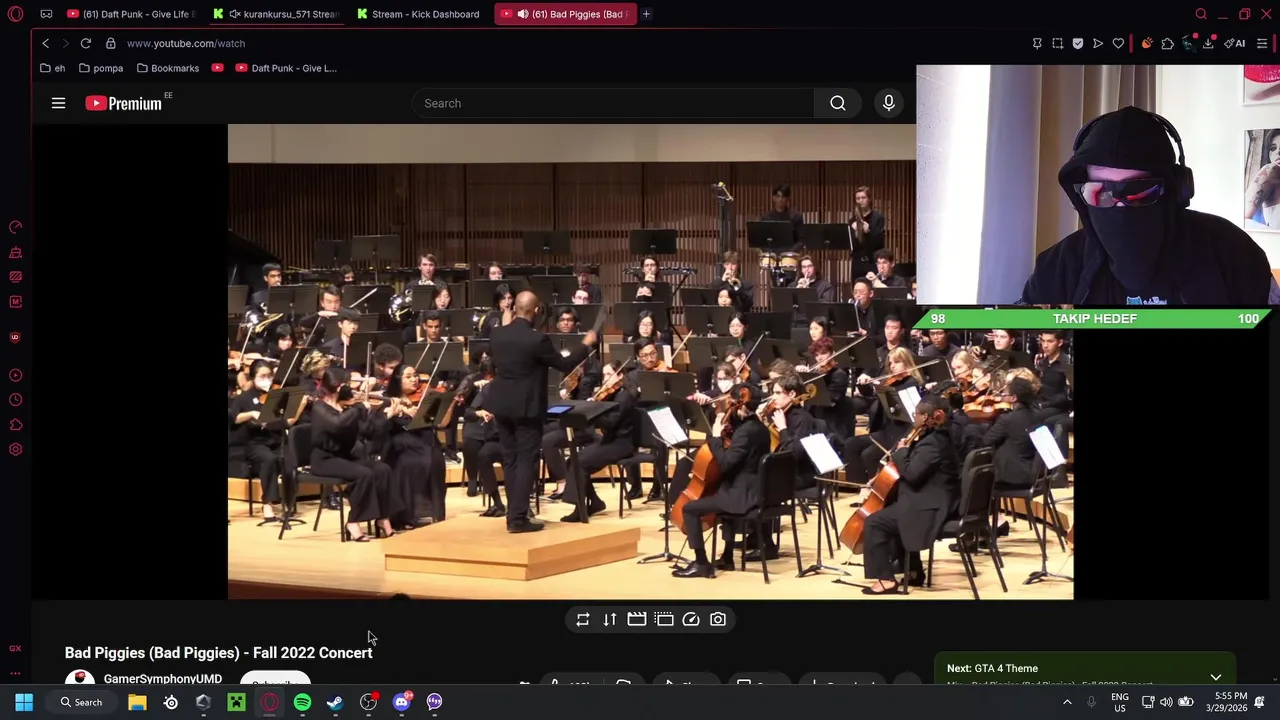Open the notifications bell in the tray

[x=1260, y=702]
